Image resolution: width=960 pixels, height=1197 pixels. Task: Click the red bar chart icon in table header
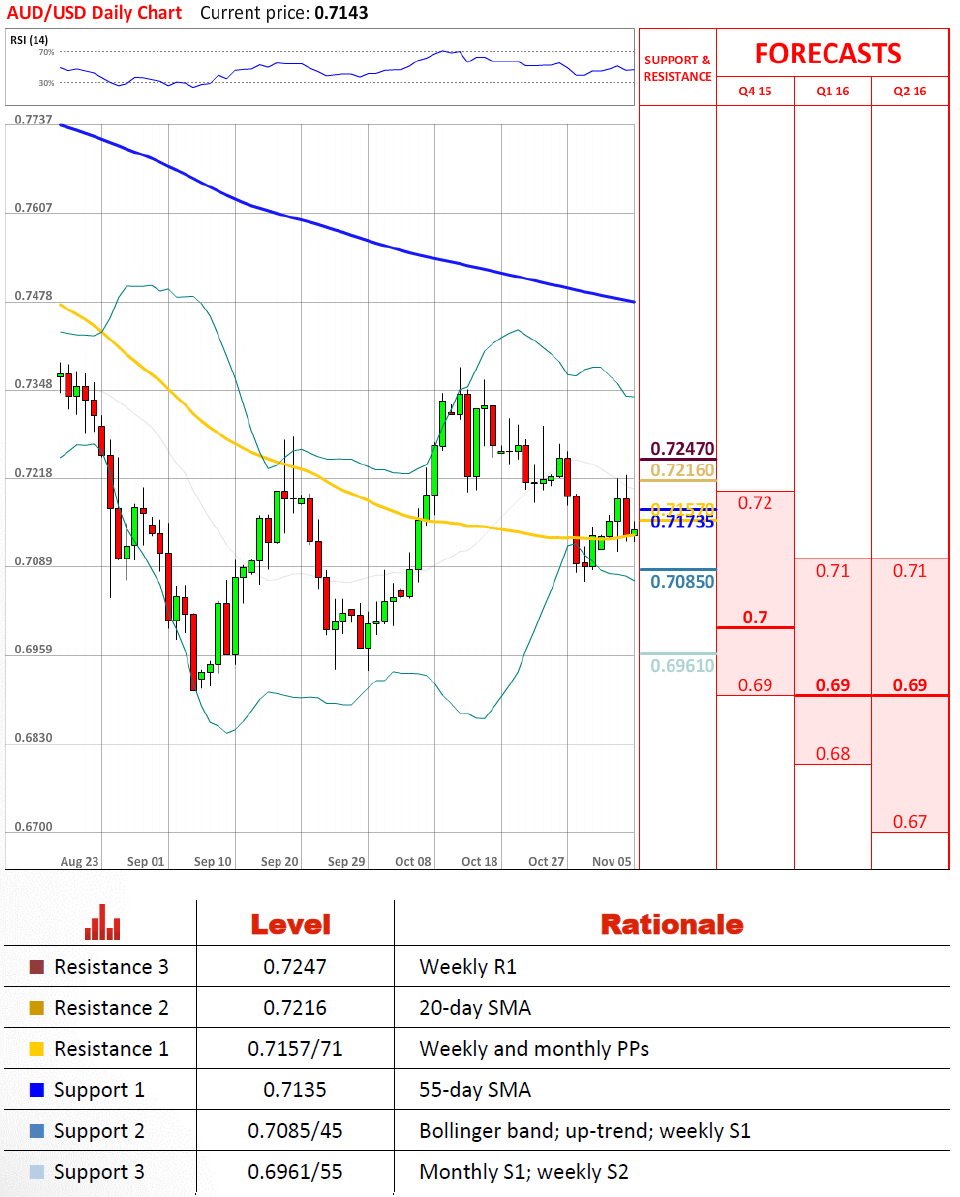(102, 922)
